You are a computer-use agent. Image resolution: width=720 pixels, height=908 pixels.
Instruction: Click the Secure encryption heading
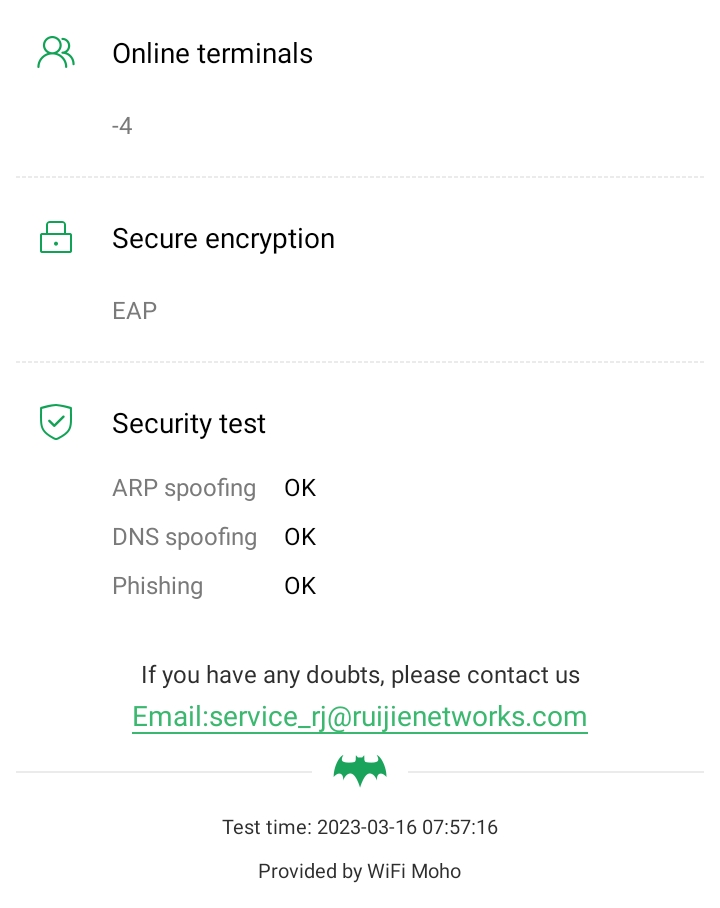[223, 239]
